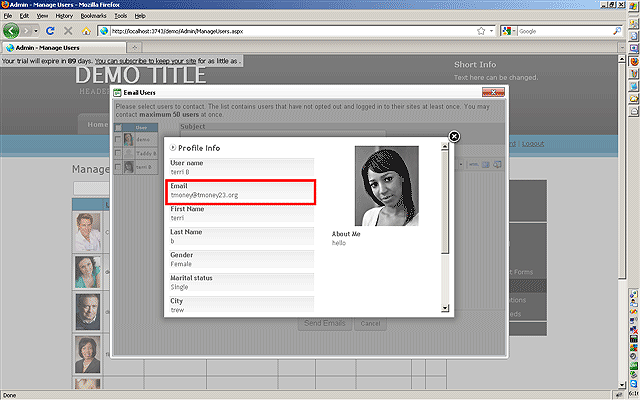
Task: Open the Bookmarks menu
Action: tap(92, 16)
